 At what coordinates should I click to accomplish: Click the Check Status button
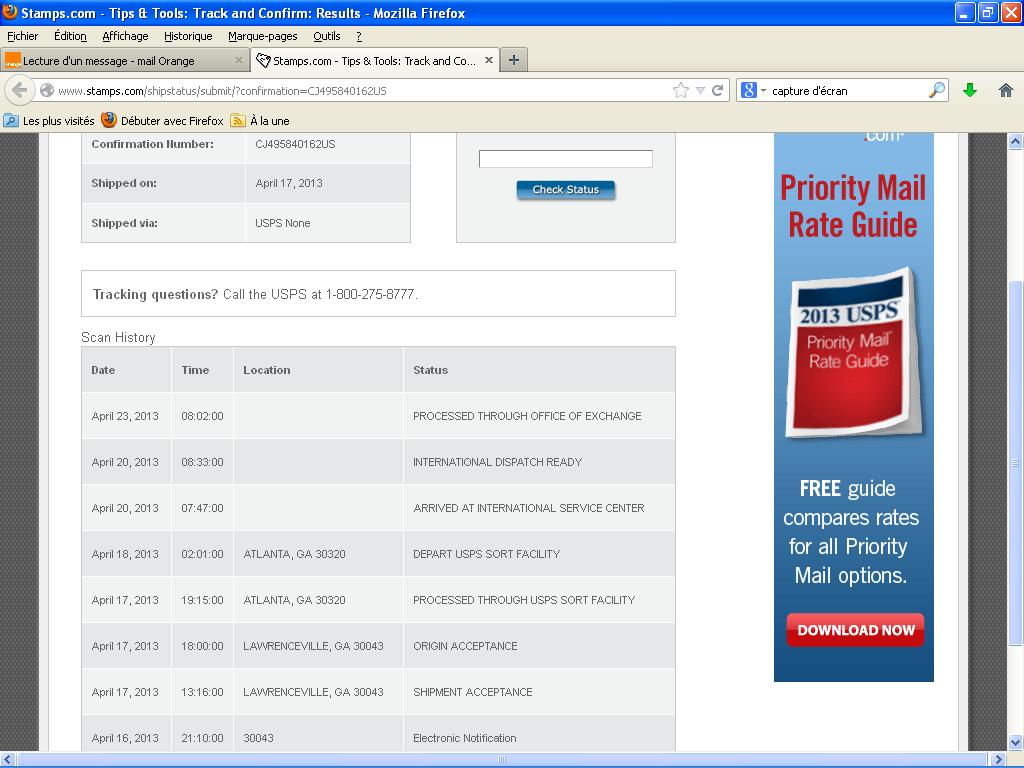(x=566, y=189)
